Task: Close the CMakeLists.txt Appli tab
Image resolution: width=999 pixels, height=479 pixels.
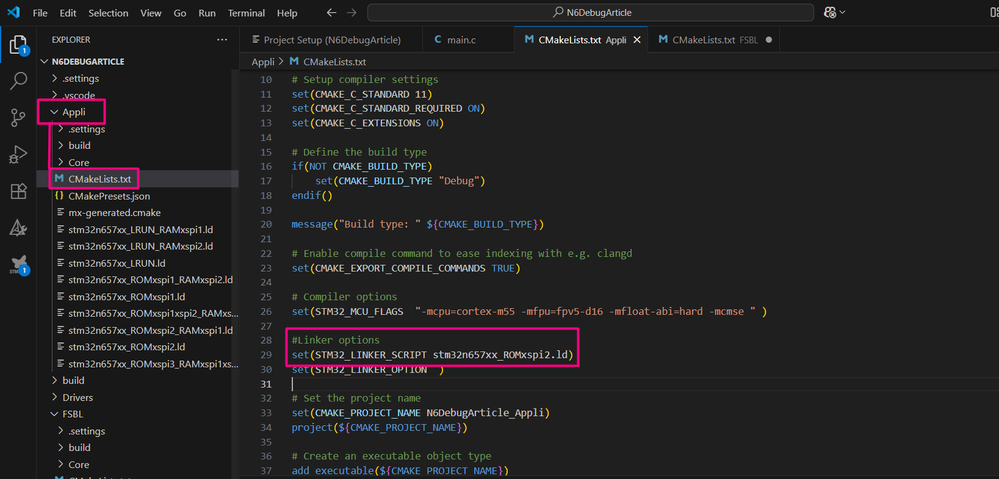Action: tap(636, 39)
